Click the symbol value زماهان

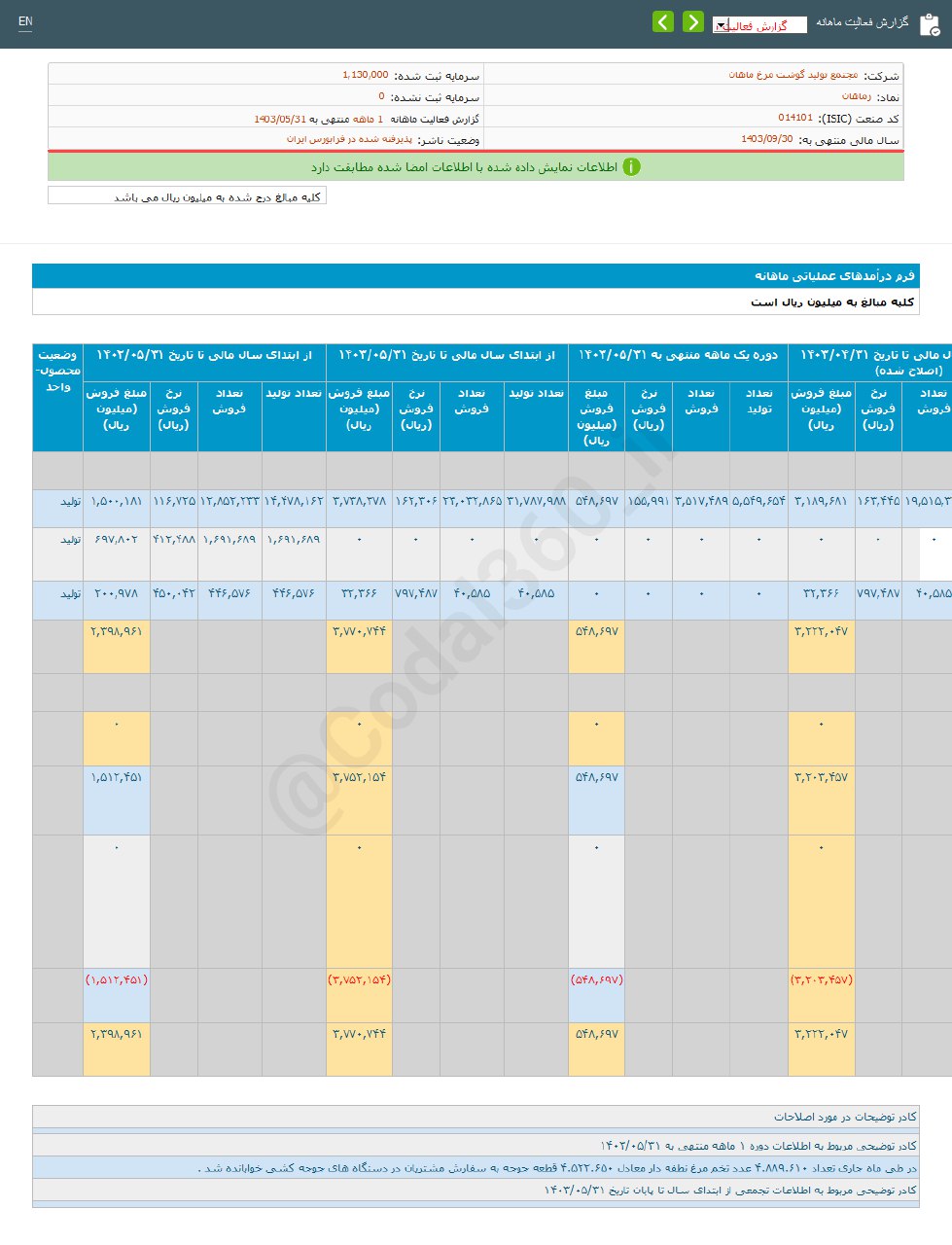(856, 97)
